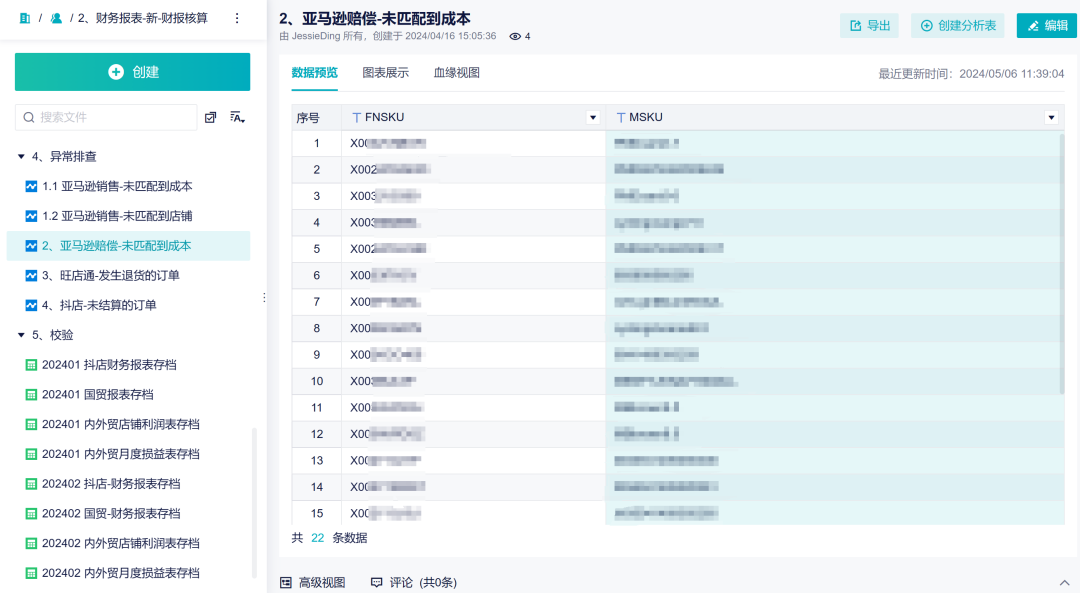
Task: Open 3、旺店通-发生退货的订单
Action: point(111,275)
